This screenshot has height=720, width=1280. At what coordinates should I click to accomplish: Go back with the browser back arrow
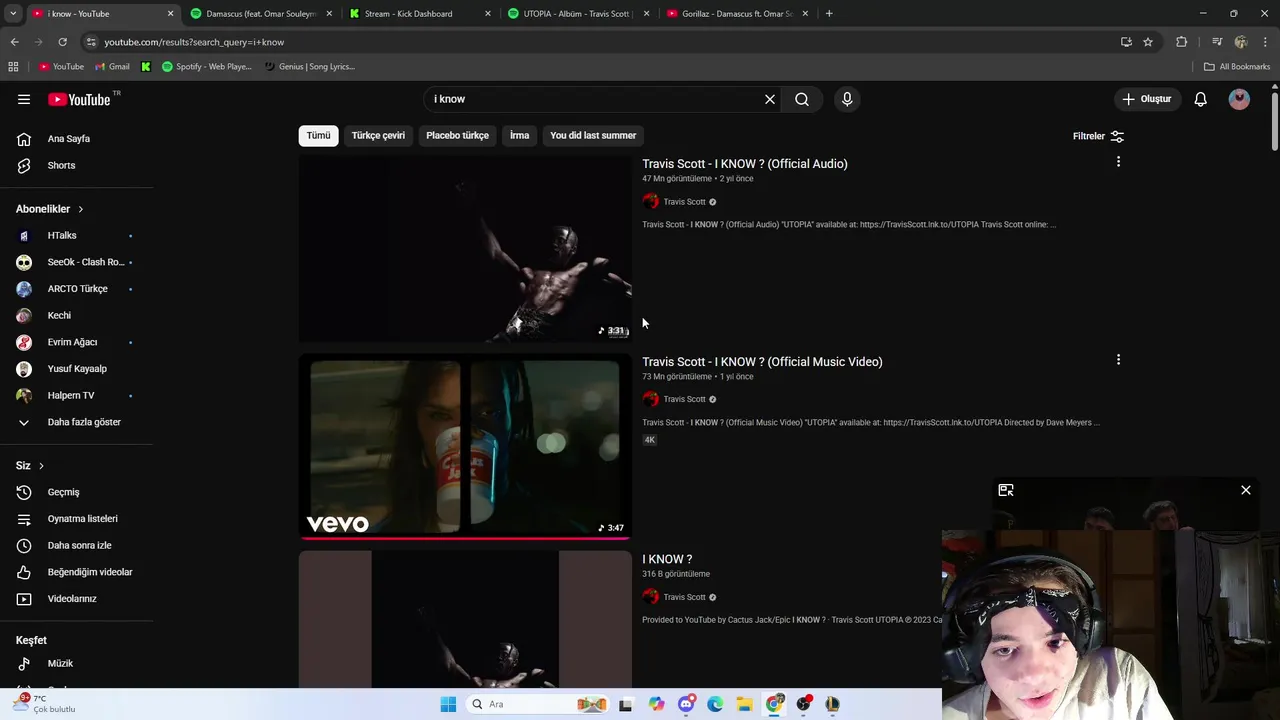coord(14,42)
